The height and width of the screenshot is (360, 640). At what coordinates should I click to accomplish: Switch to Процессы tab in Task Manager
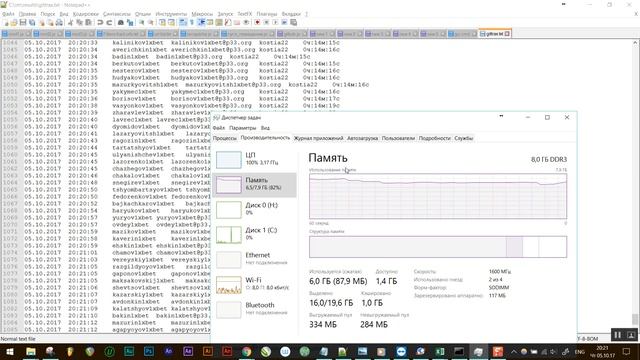coord(224,138)
